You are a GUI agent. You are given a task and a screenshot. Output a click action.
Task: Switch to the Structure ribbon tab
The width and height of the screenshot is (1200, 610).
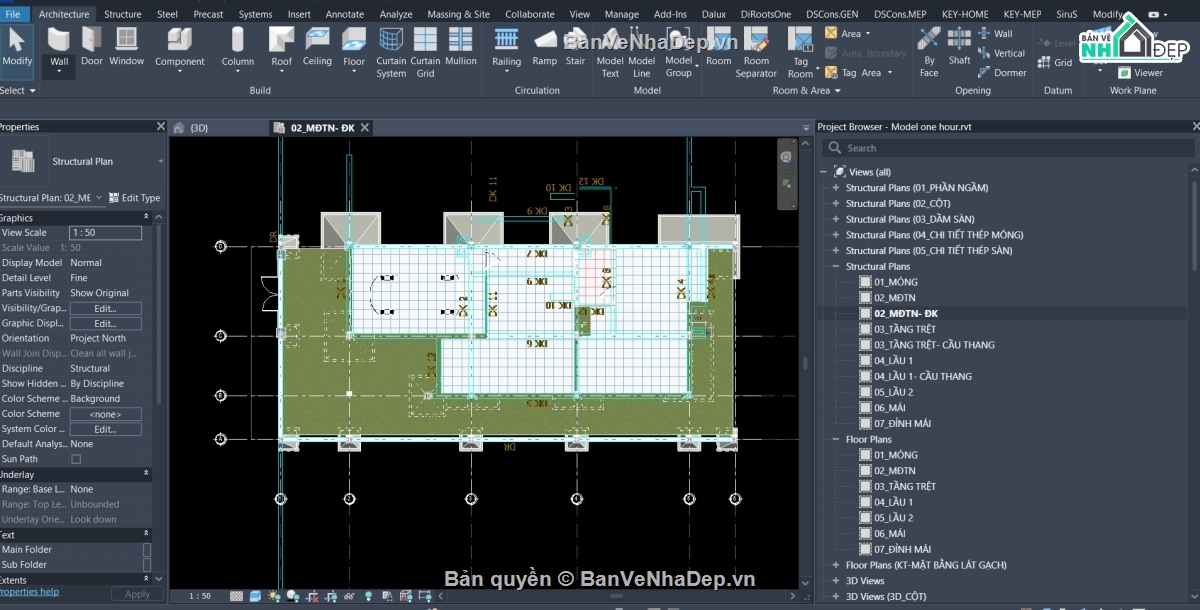click(123, 14)
